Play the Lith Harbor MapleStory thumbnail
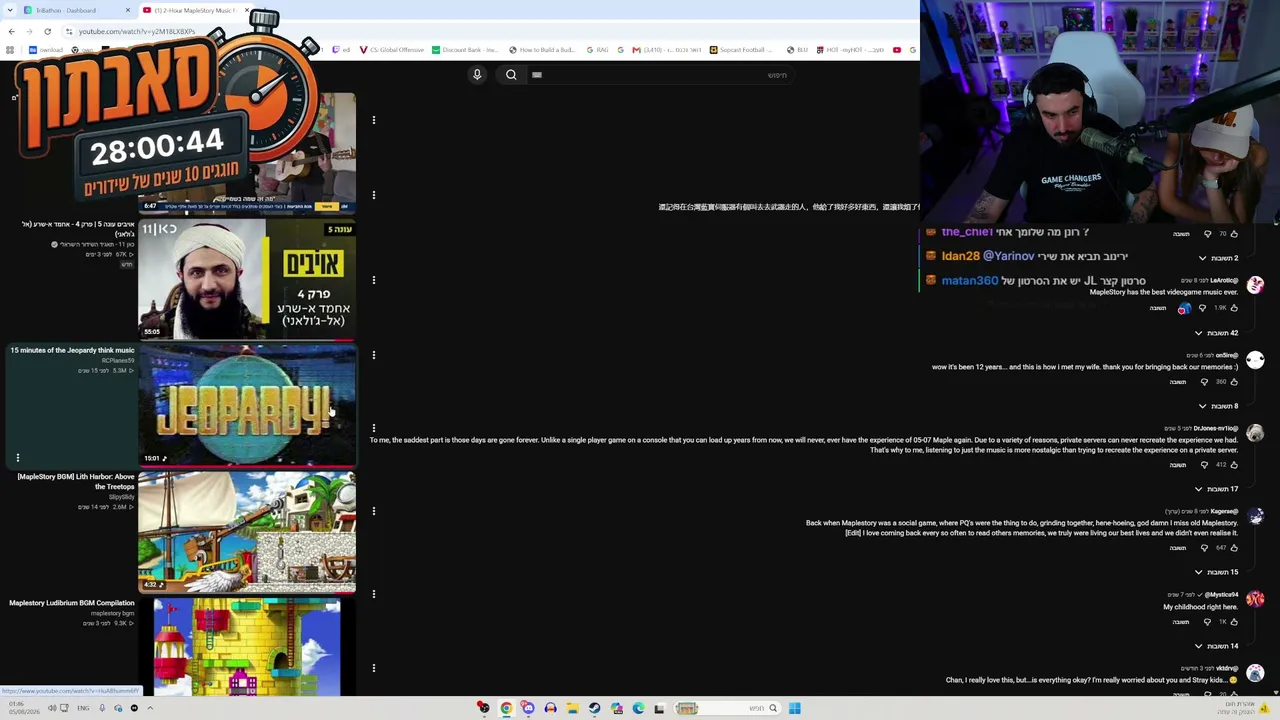1280x720 pixels. tap(247, 532)
